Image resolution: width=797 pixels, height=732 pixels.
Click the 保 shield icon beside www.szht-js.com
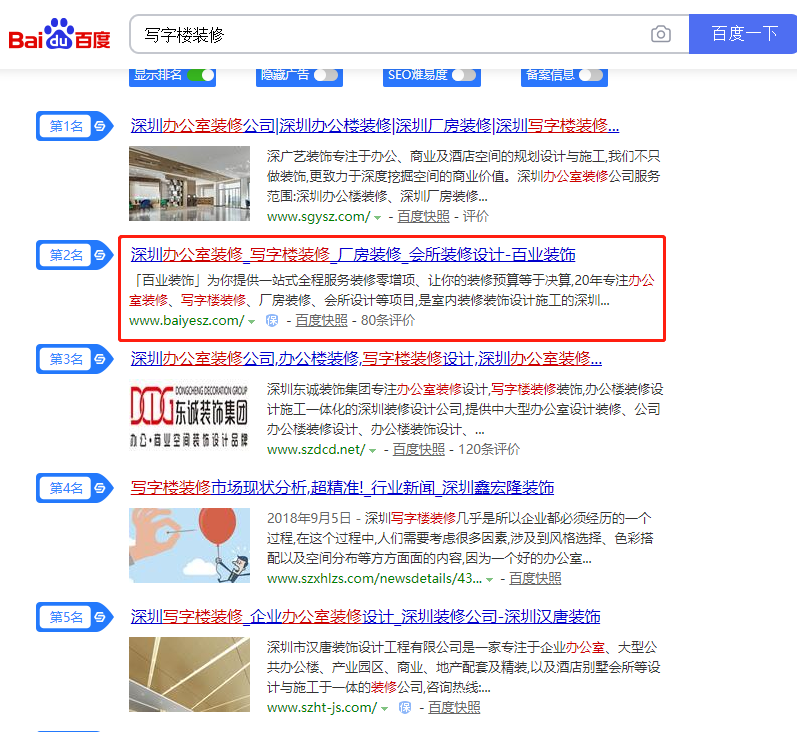tap(405, 707)
